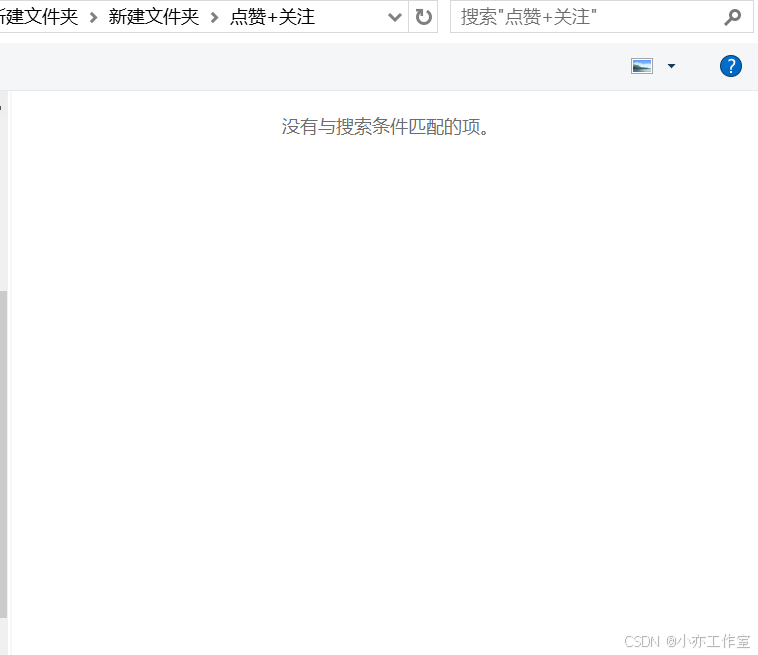Open the address bar history dropdown
Screen dimensions: 758x655
394,17
